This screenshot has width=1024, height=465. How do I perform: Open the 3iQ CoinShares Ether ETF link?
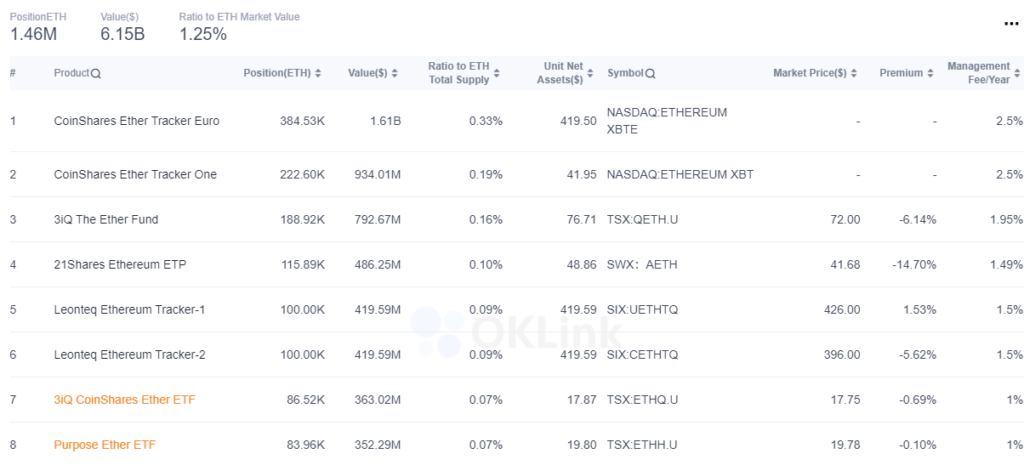pyautogui.click(x=125, y=400)
